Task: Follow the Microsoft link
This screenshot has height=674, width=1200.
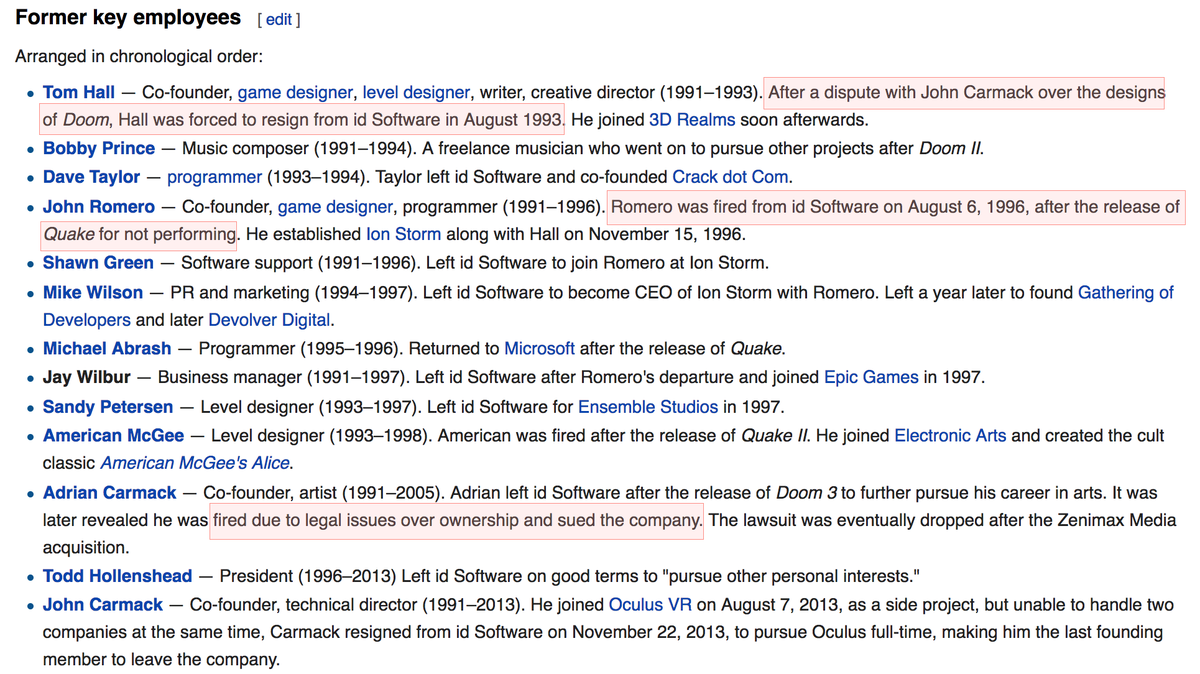Action: [x=539, y=349]
